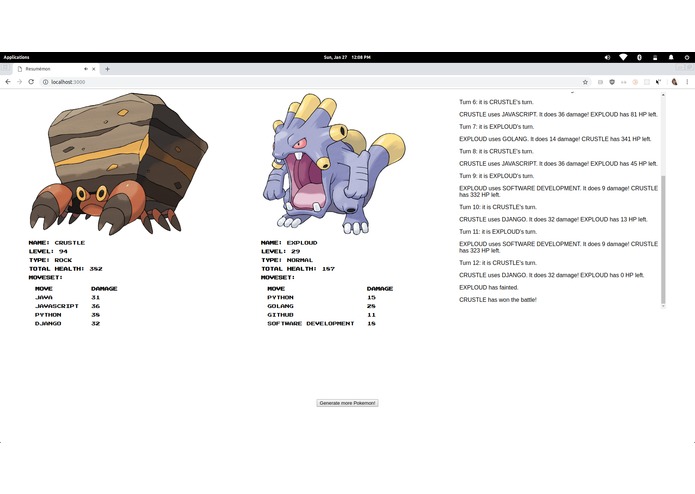The width and height of the screenshot is (695, 494).
Task: Select "CRUSTLE has won the battle!" line
Action: 498,300
